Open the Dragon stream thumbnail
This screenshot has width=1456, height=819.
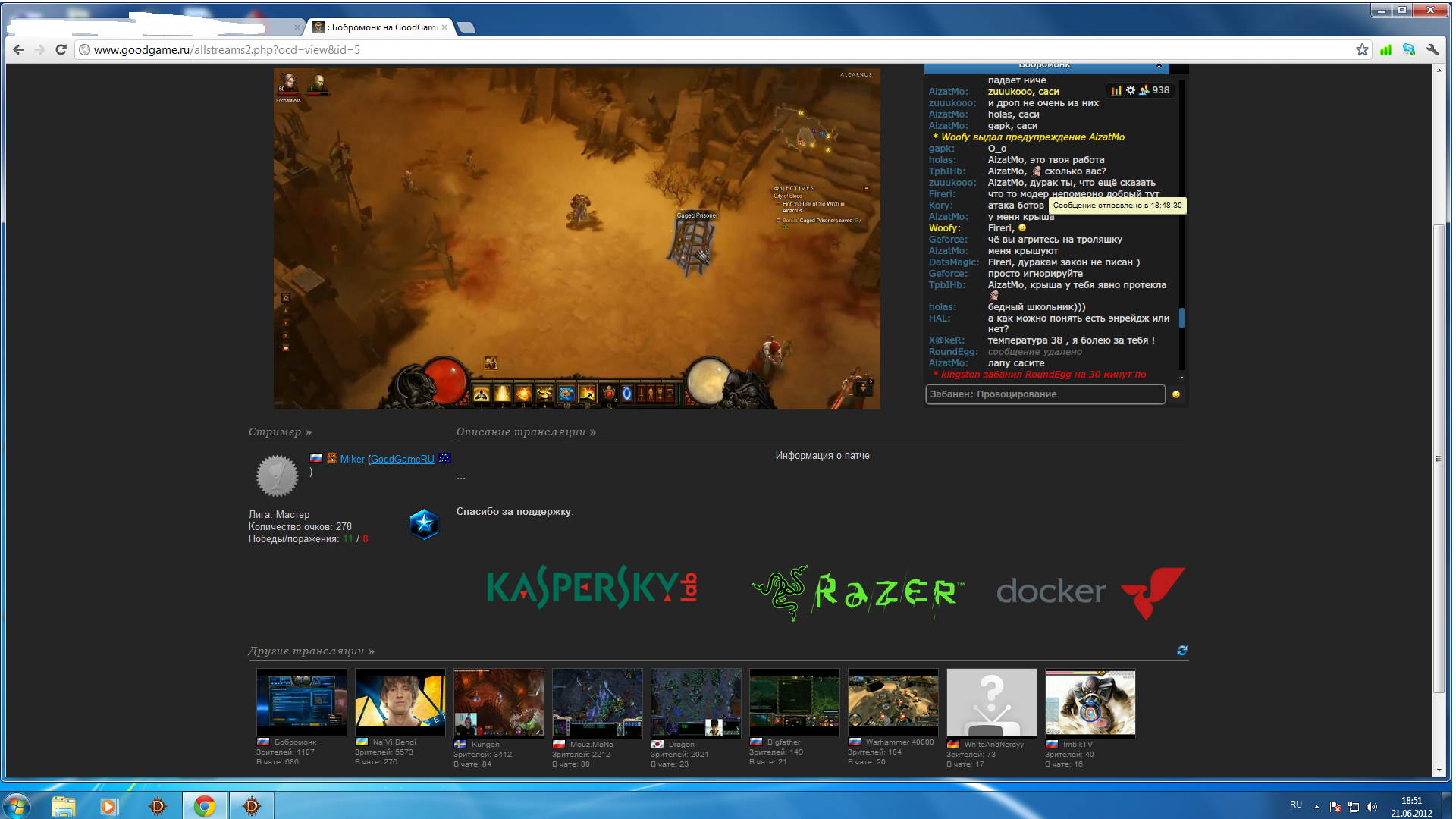tap(695, 703)
